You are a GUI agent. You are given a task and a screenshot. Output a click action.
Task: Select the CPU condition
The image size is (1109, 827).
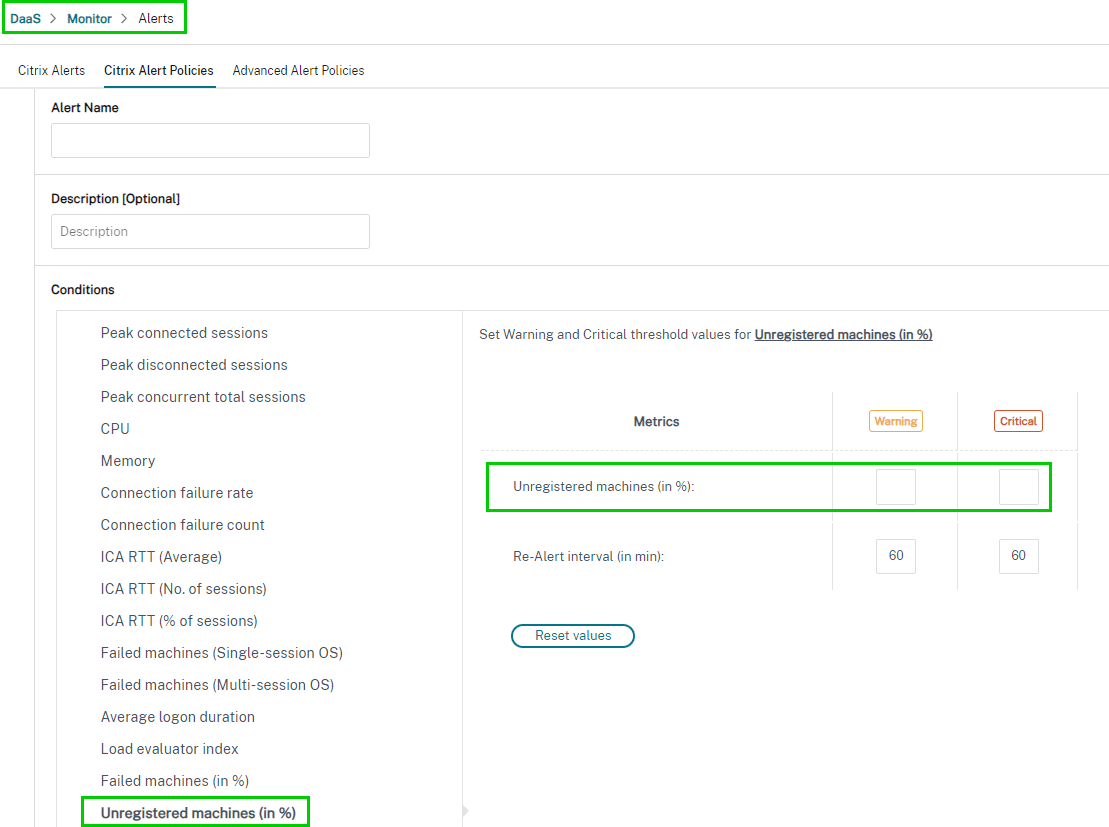pyautogui.click(x=114, y=428)
